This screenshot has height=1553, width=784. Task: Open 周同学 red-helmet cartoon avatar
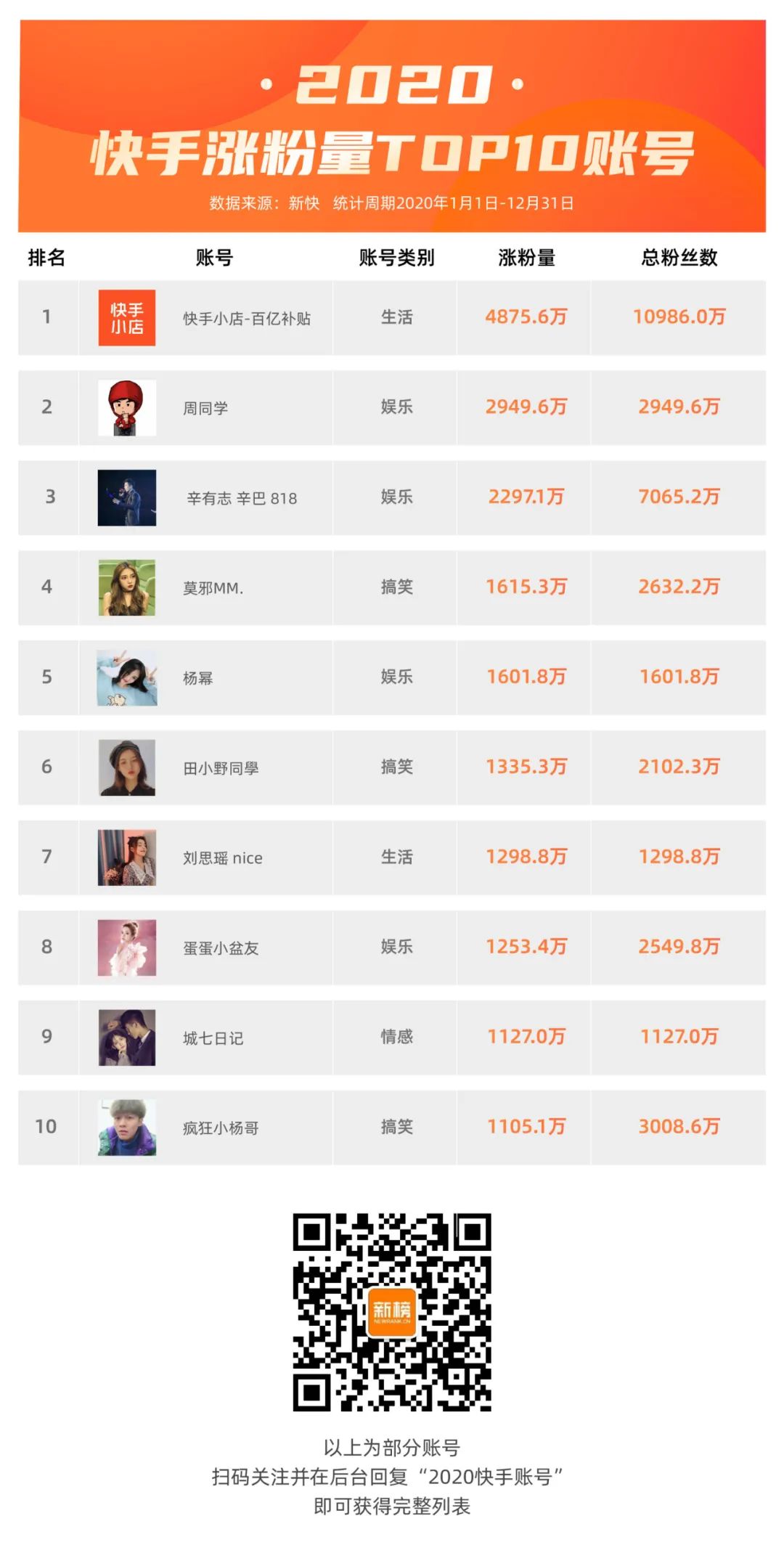point(127,407)
